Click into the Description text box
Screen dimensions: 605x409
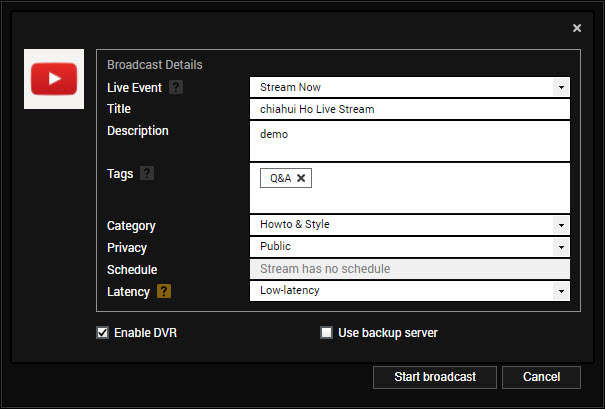point(409,140)
